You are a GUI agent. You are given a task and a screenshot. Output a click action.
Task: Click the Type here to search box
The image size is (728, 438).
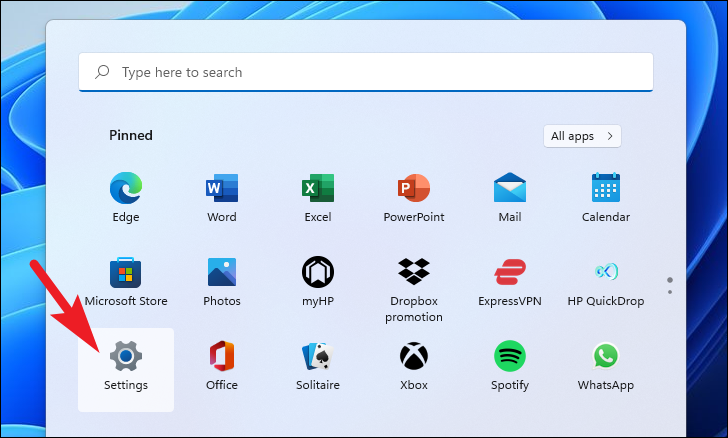(366, 72)
